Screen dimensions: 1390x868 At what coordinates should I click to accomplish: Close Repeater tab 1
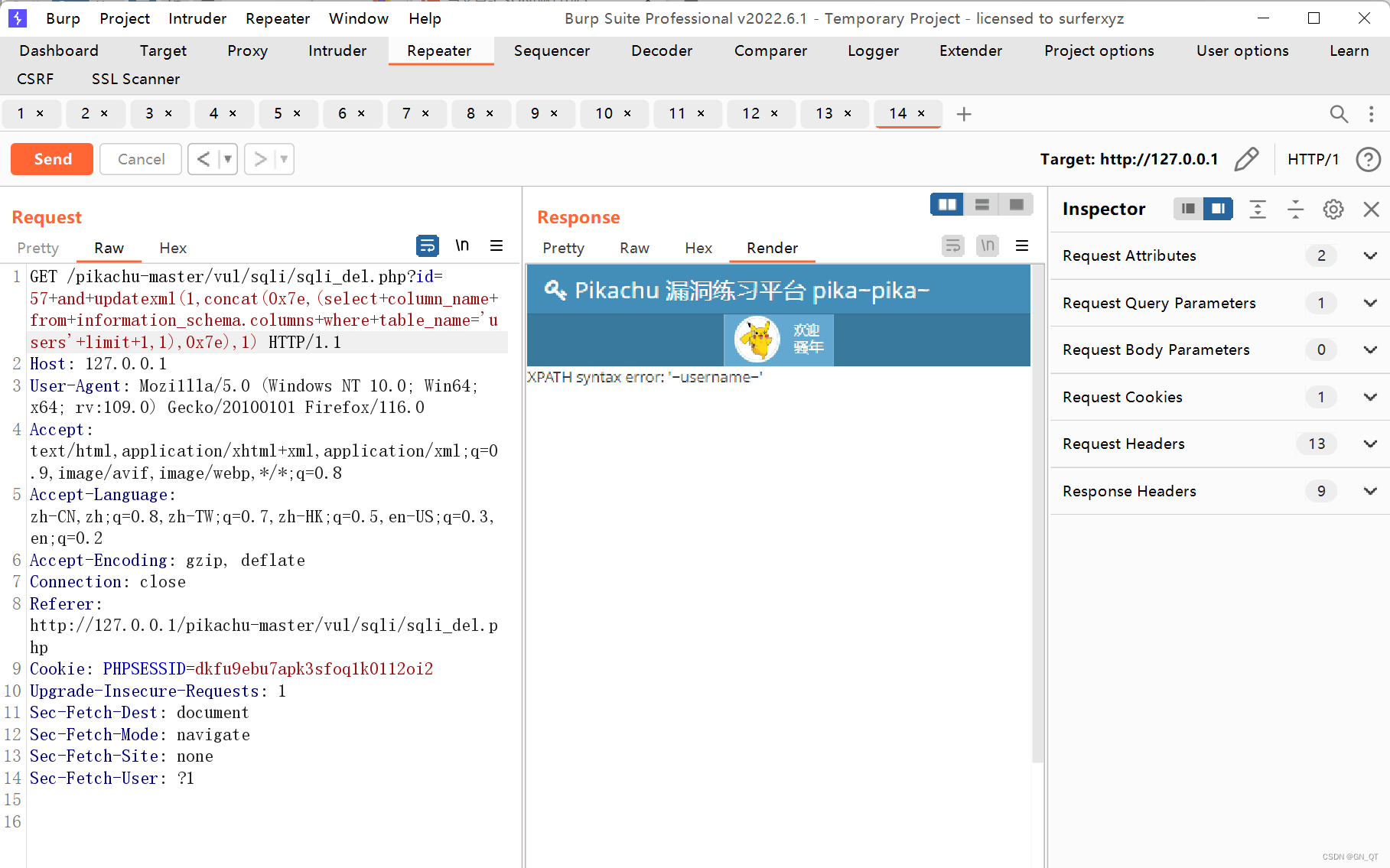pos(40,113)
